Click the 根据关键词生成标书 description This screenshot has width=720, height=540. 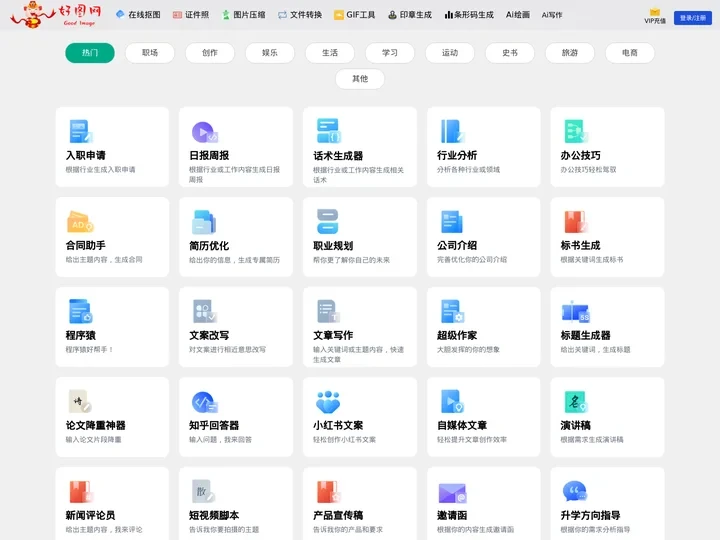592,259
